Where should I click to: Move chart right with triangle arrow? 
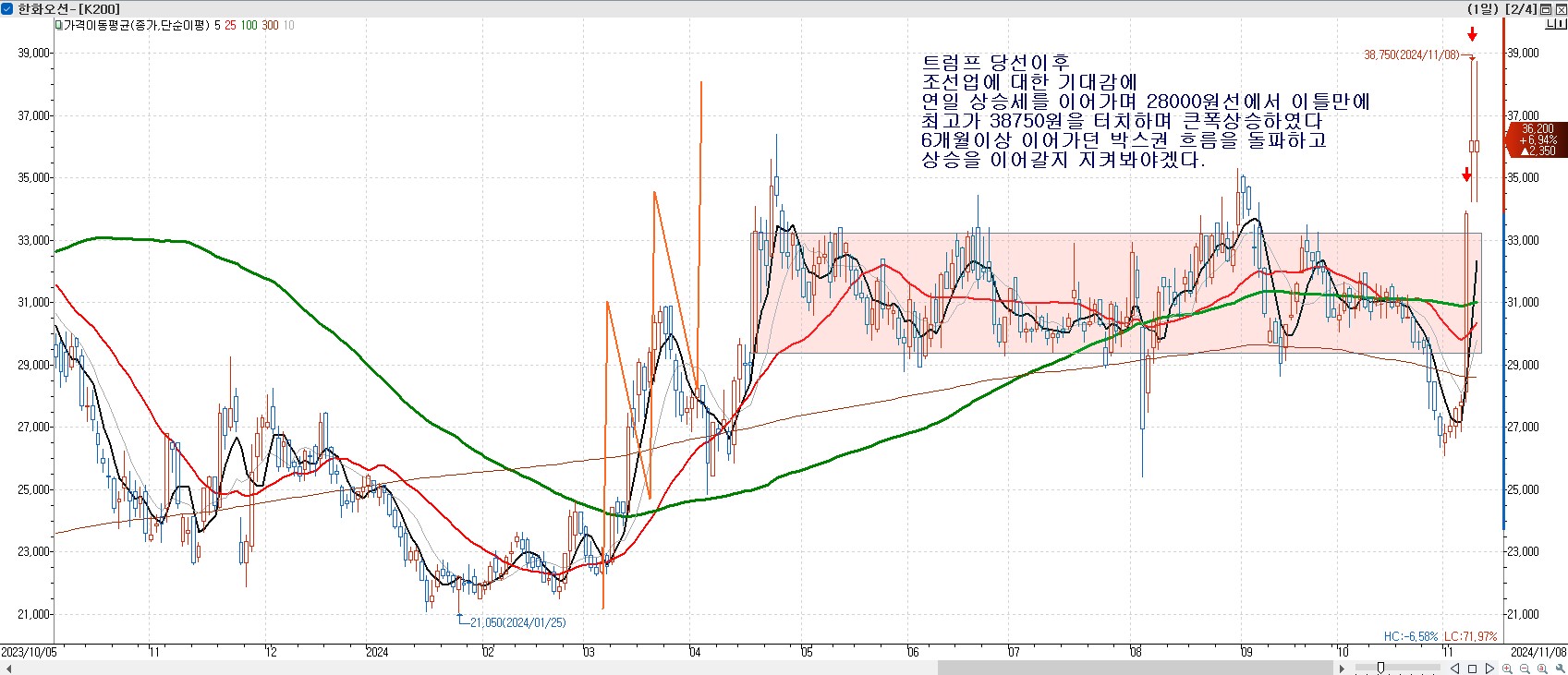click(x=1489, y=669)
